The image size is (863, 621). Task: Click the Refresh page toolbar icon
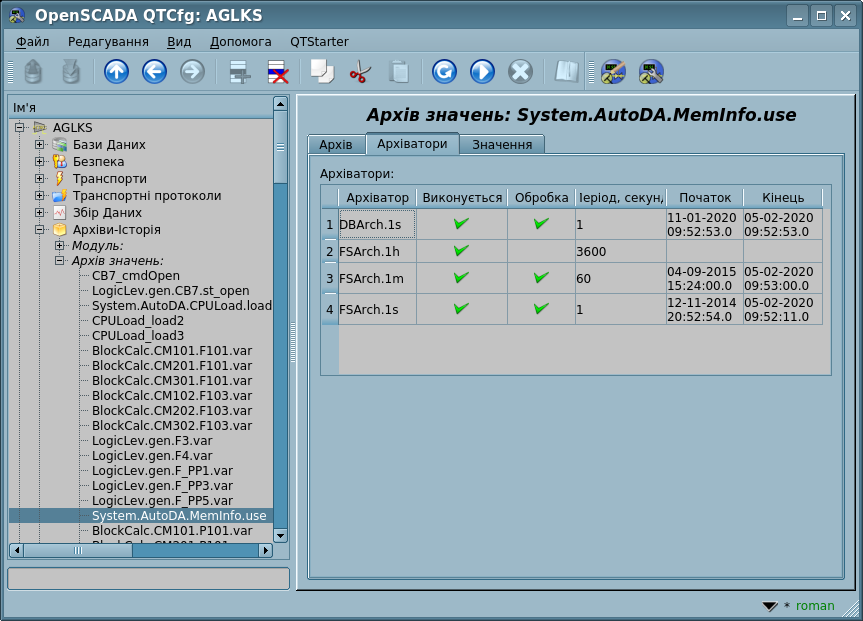pos(444,71)
